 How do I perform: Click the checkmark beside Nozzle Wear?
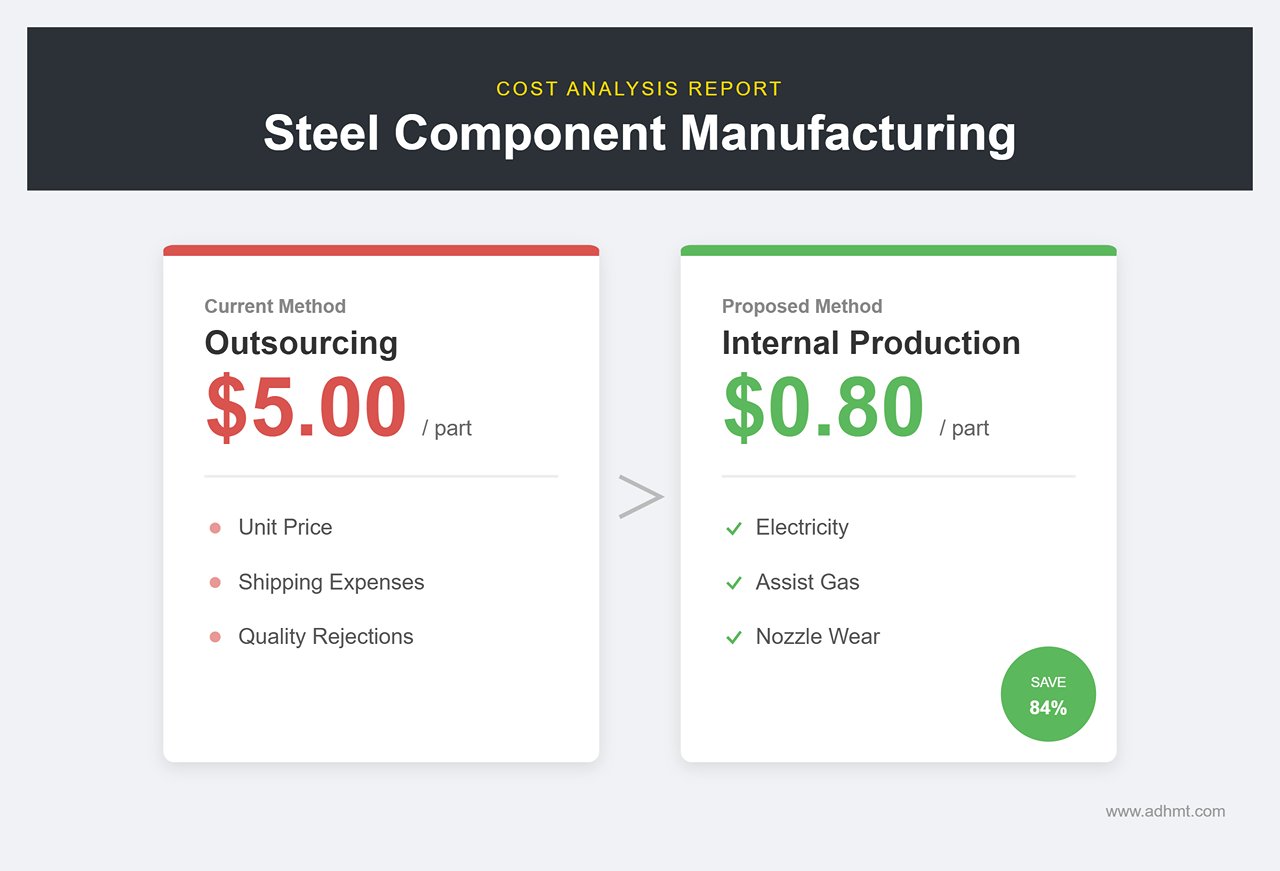point(734,637)
